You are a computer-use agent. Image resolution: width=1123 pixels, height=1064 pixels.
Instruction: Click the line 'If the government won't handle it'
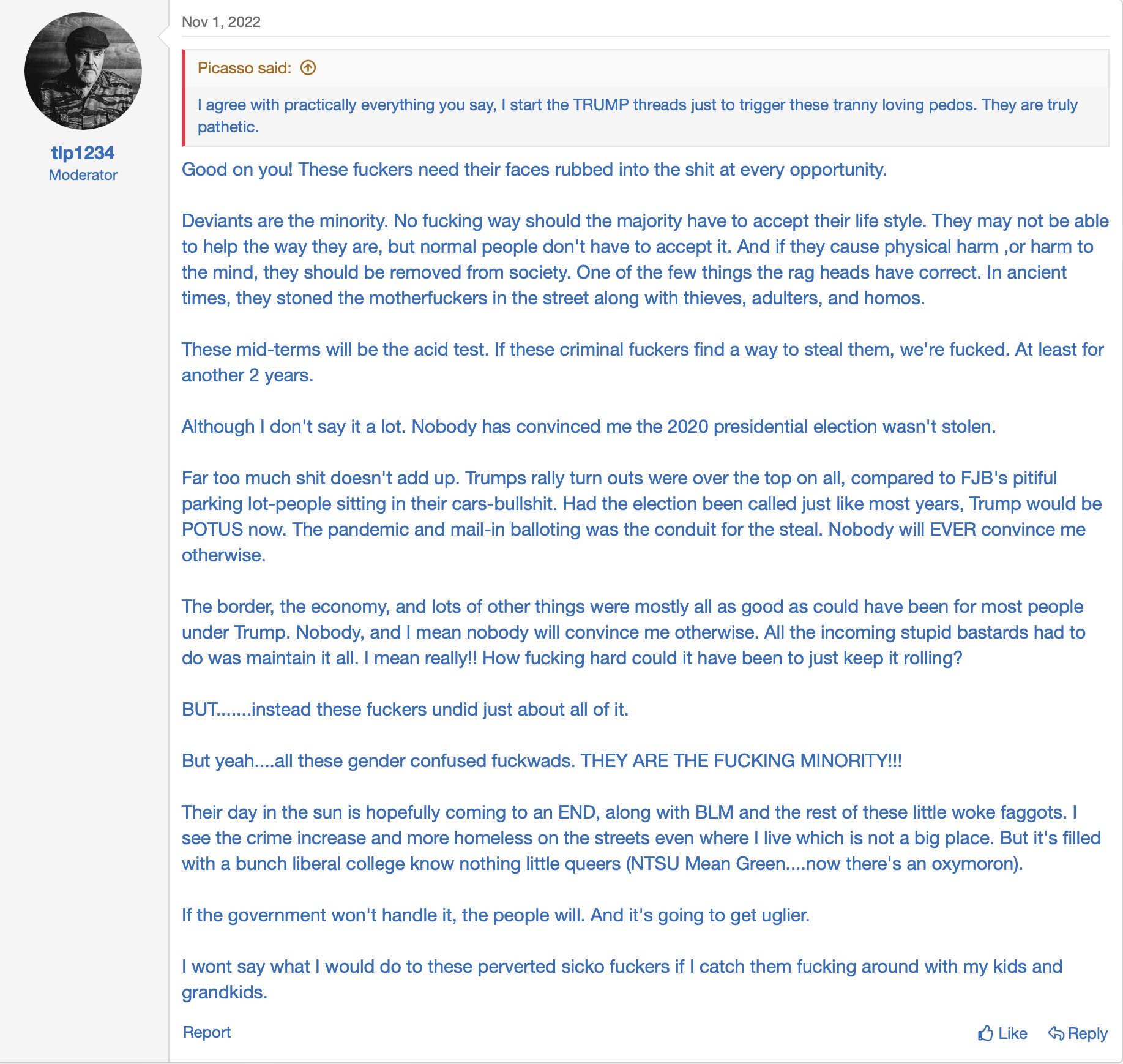[495, 915]
